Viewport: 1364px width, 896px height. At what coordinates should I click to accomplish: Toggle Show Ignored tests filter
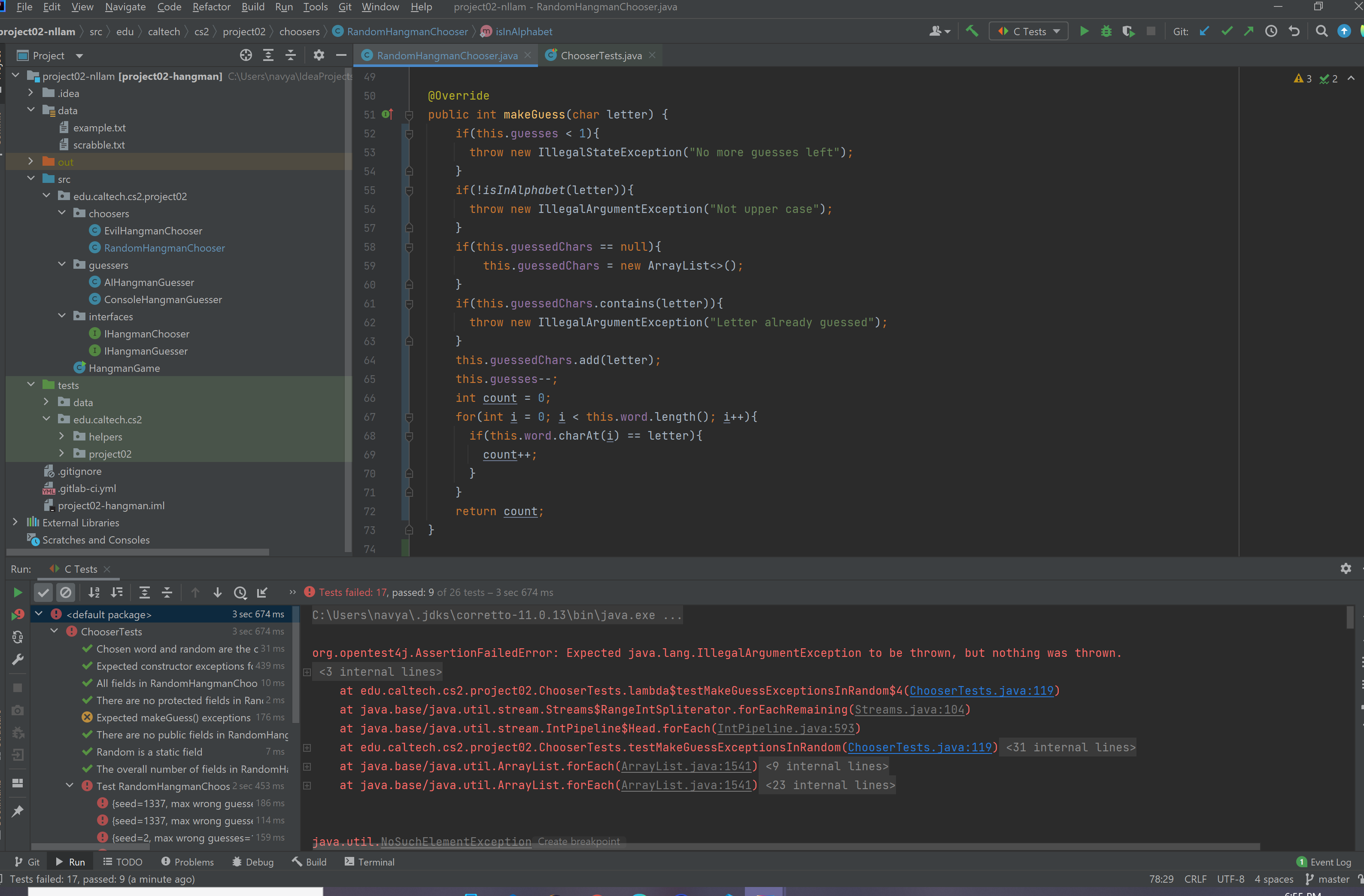point(66,592)
